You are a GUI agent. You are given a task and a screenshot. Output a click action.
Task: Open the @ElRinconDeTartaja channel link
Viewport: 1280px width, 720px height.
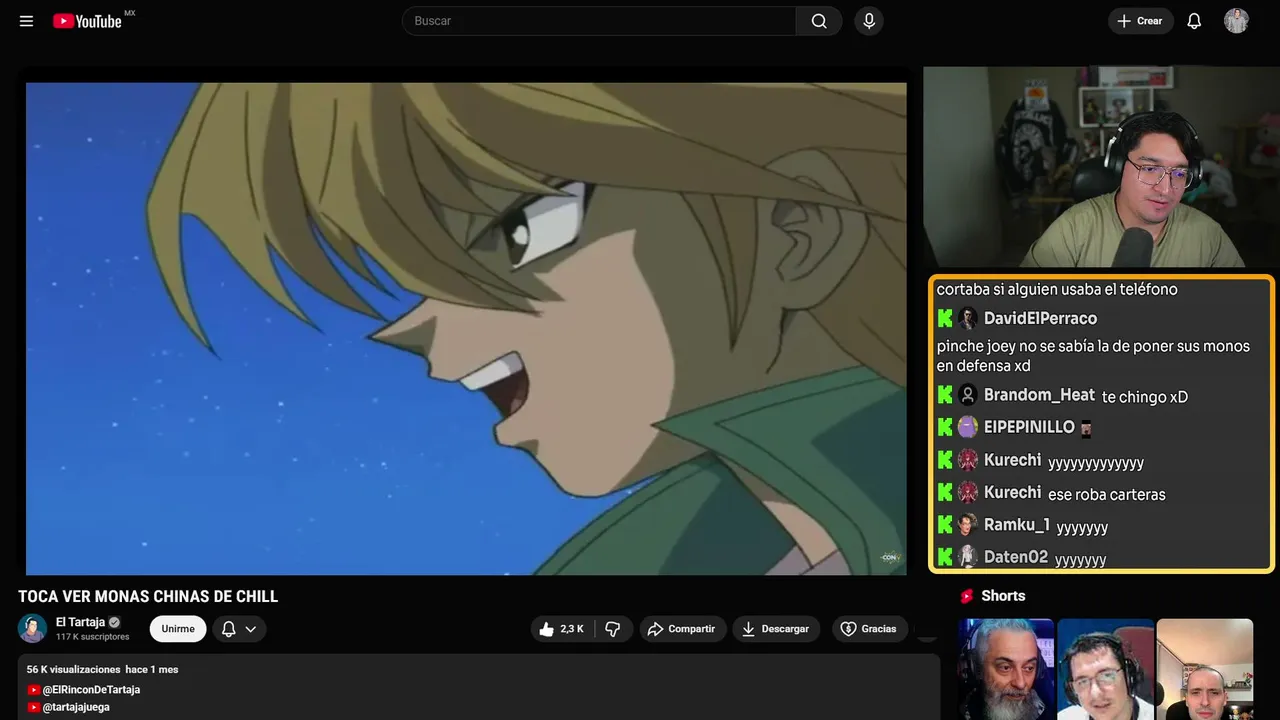click(x=91, y=690)
